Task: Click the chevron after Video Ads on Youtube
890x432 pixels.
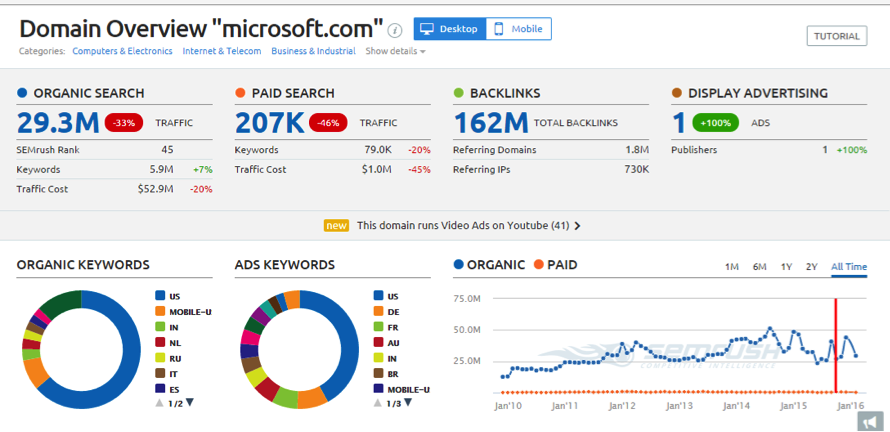Action: pyautogui.click(x=577, y=226)
